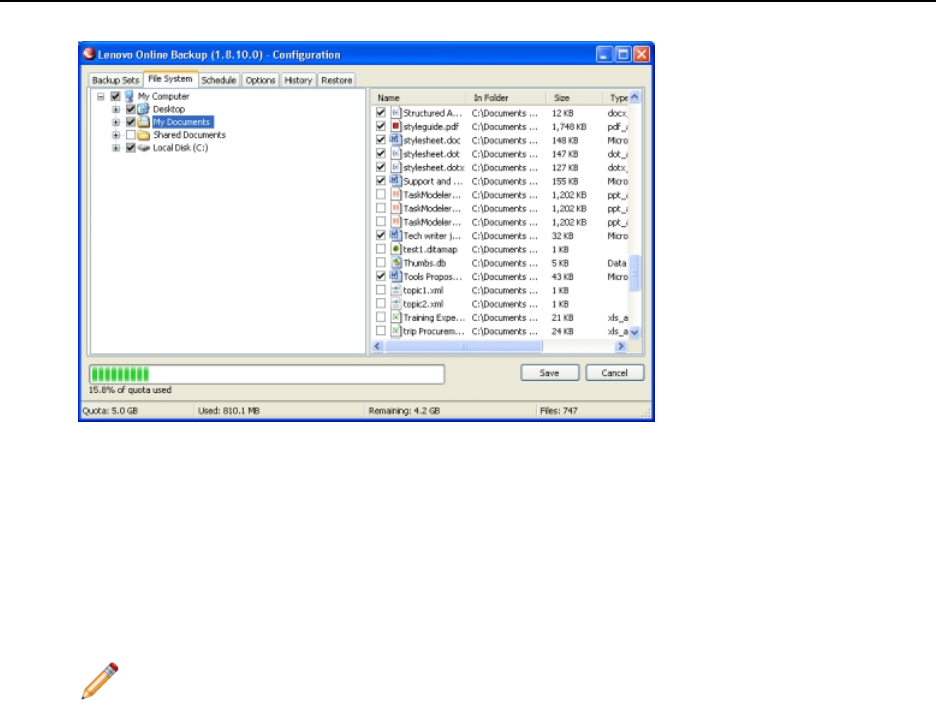The width and height of the screenshot is (936, 703).
Task: Click the Training Expe... spreadsheet icon
Action: pyautogui.click(x=395, y=317)
